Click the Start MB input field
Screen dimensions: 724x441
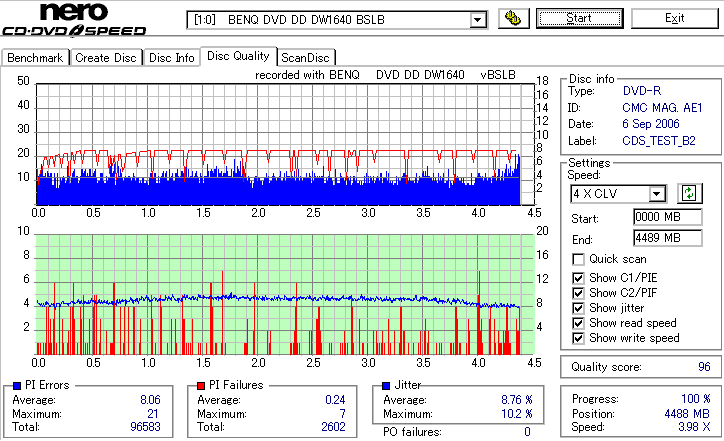tap(668, 217)
